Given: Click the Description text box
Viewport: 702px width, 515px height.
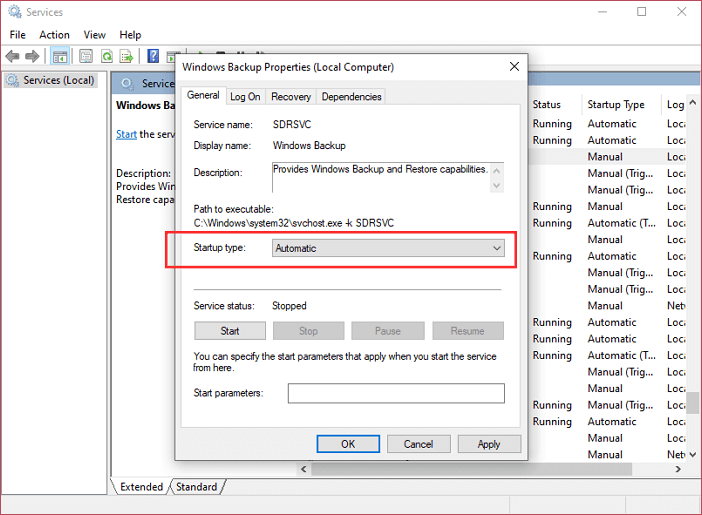Looking at the screenshot, I should tap(381, 178).
